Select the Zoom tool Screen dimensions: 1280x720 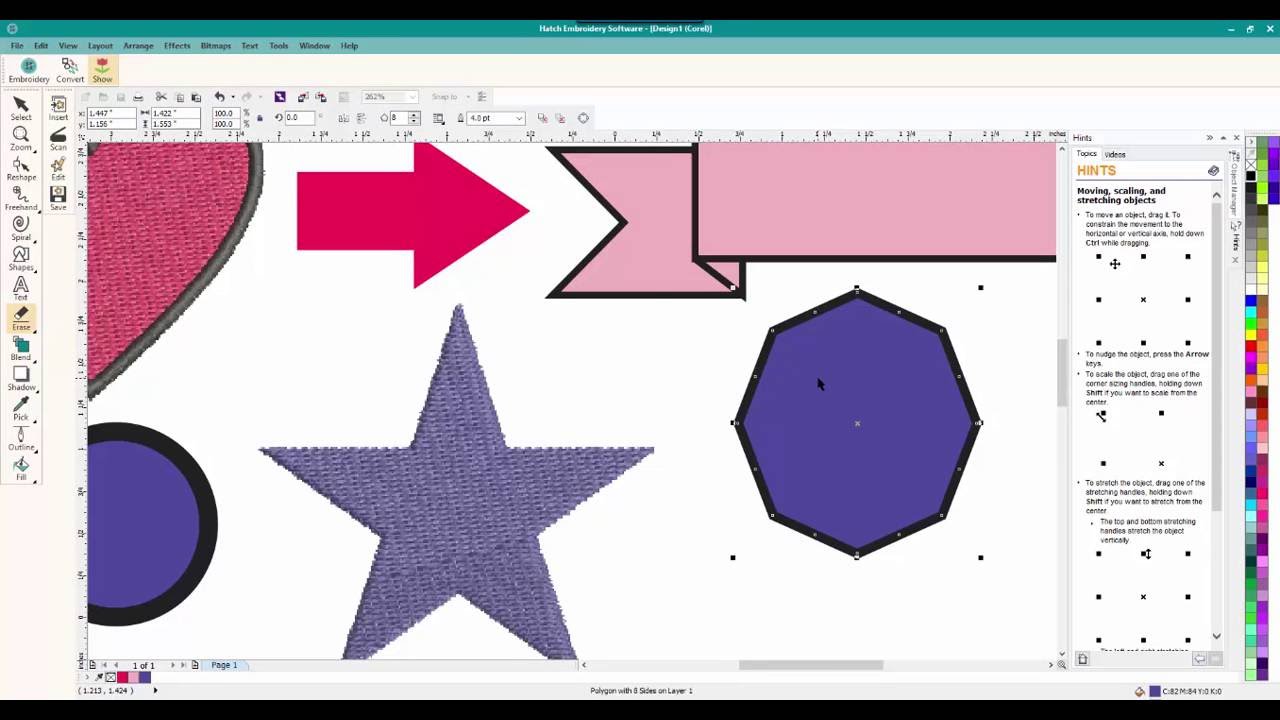click(20, 139)
